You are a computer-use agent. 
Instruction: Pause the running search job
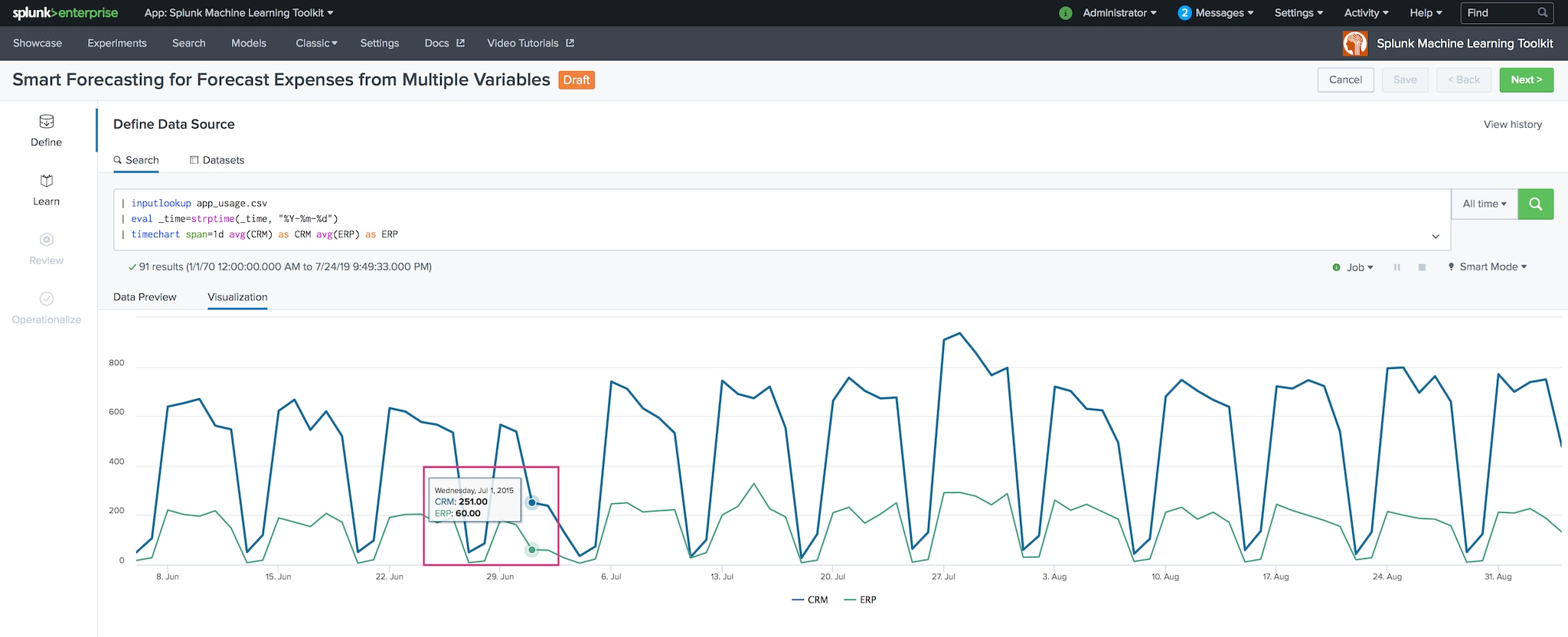click(1397, 267)
